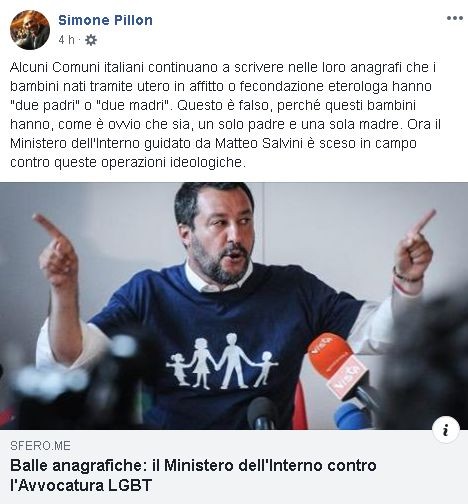Click 'l'Avvocatura LGBT' in the headline's second line
Screen dimensions: 468x504
pos(81,485)
